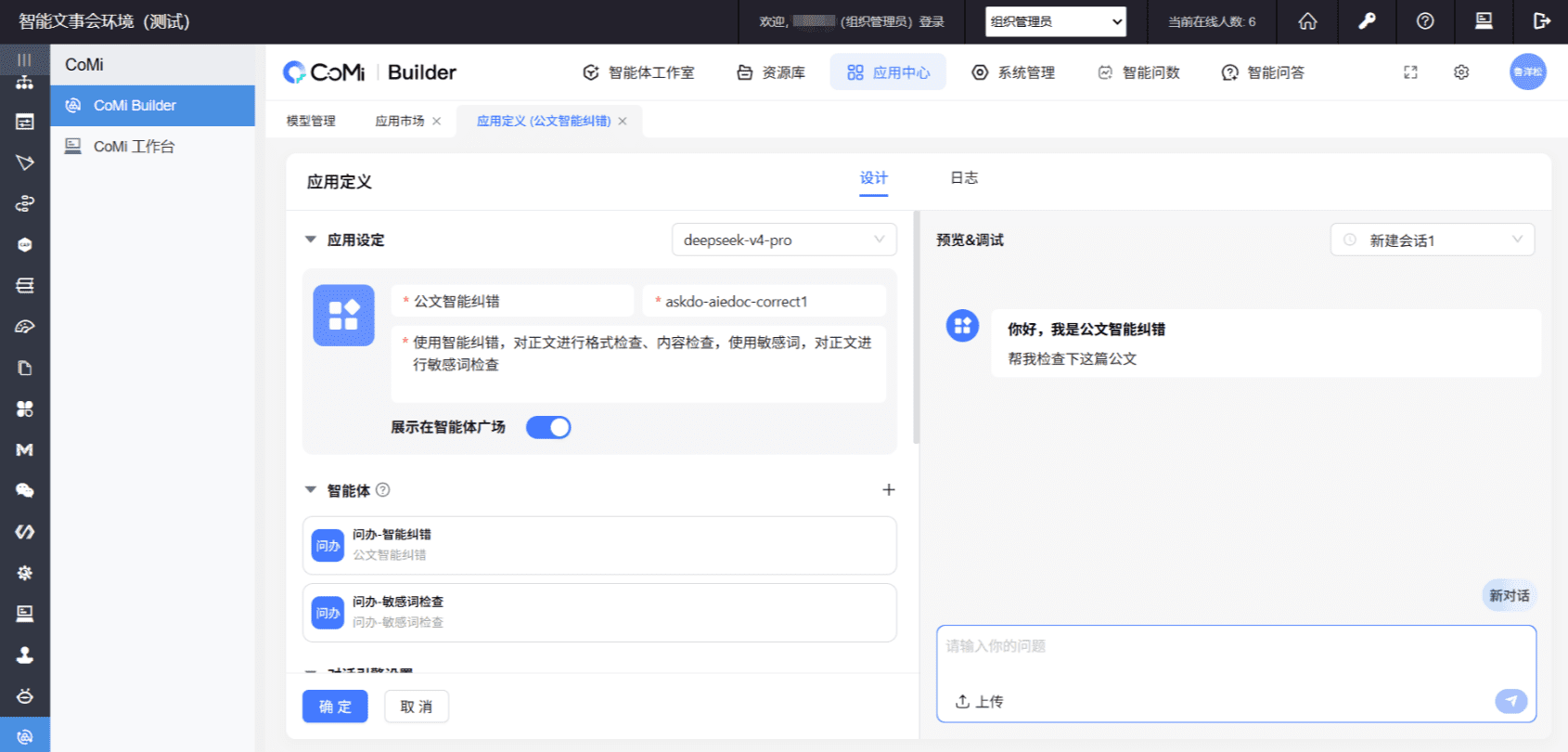Open the deepseek-v4-pro model dropdown
The width and height of the screenshot is (1568, 752).
coord(784,240)
